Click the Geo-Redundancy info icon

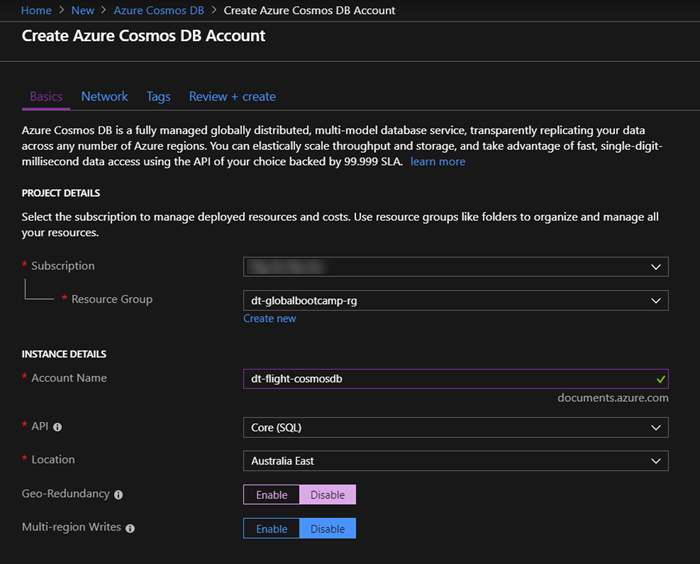click(x=118, y=495)
